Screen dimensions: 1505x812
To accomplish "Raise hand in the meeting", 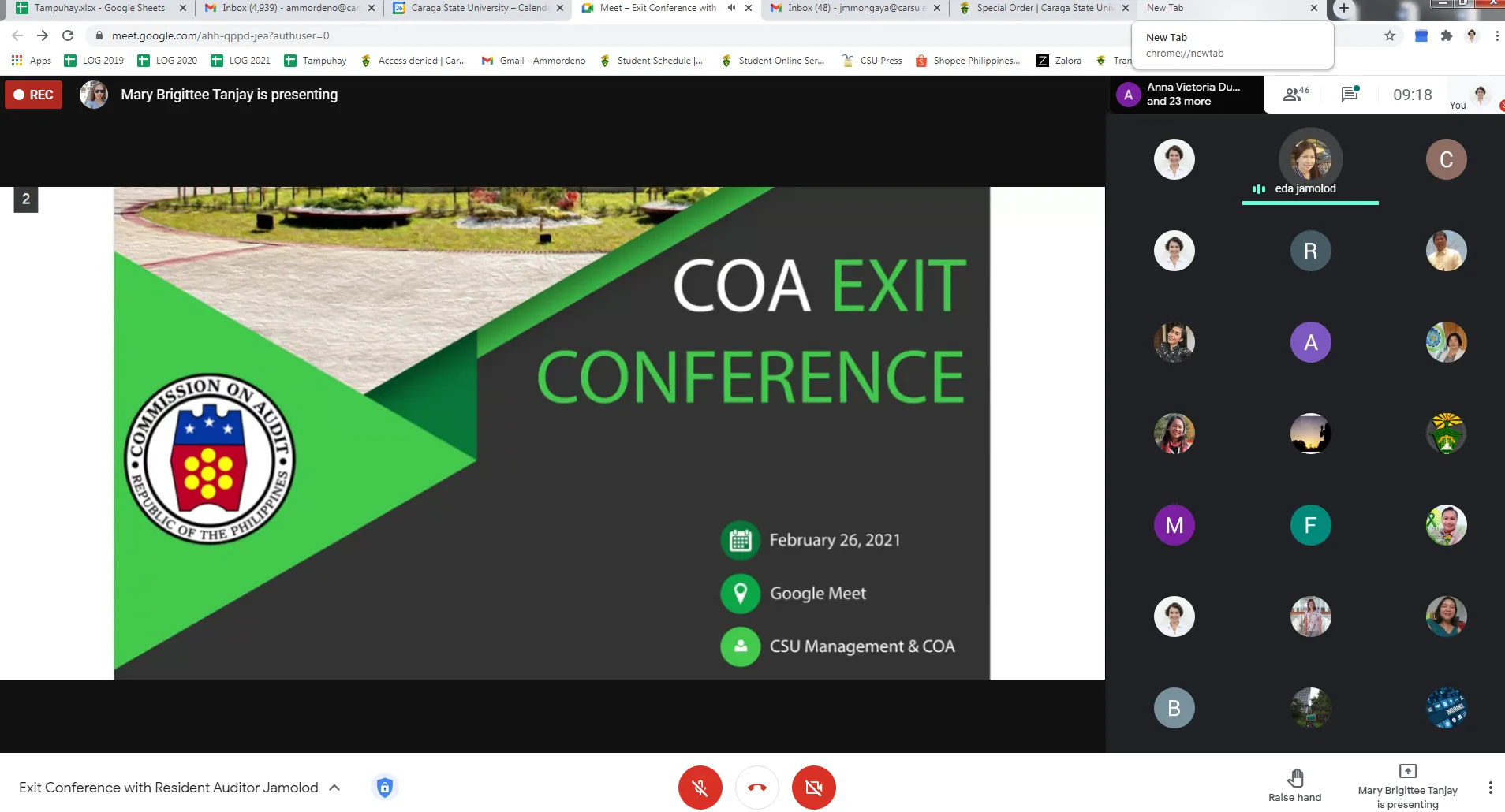I will tap(1294, 785).
